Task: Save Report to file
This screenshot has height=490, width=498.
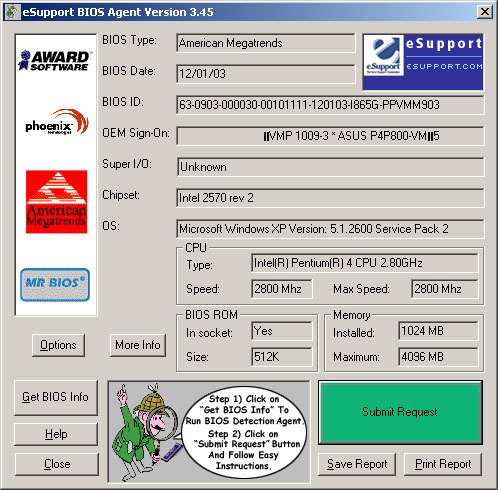Action: (x=357, y=464)
